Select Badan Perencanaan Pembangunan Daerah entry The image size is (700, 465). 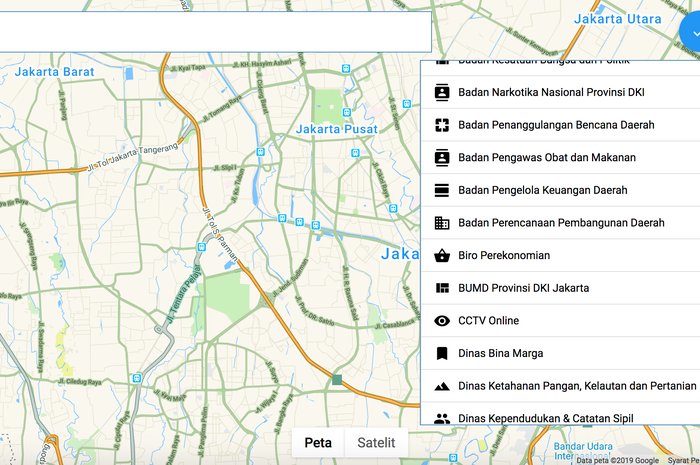click(x=560, y=223)
